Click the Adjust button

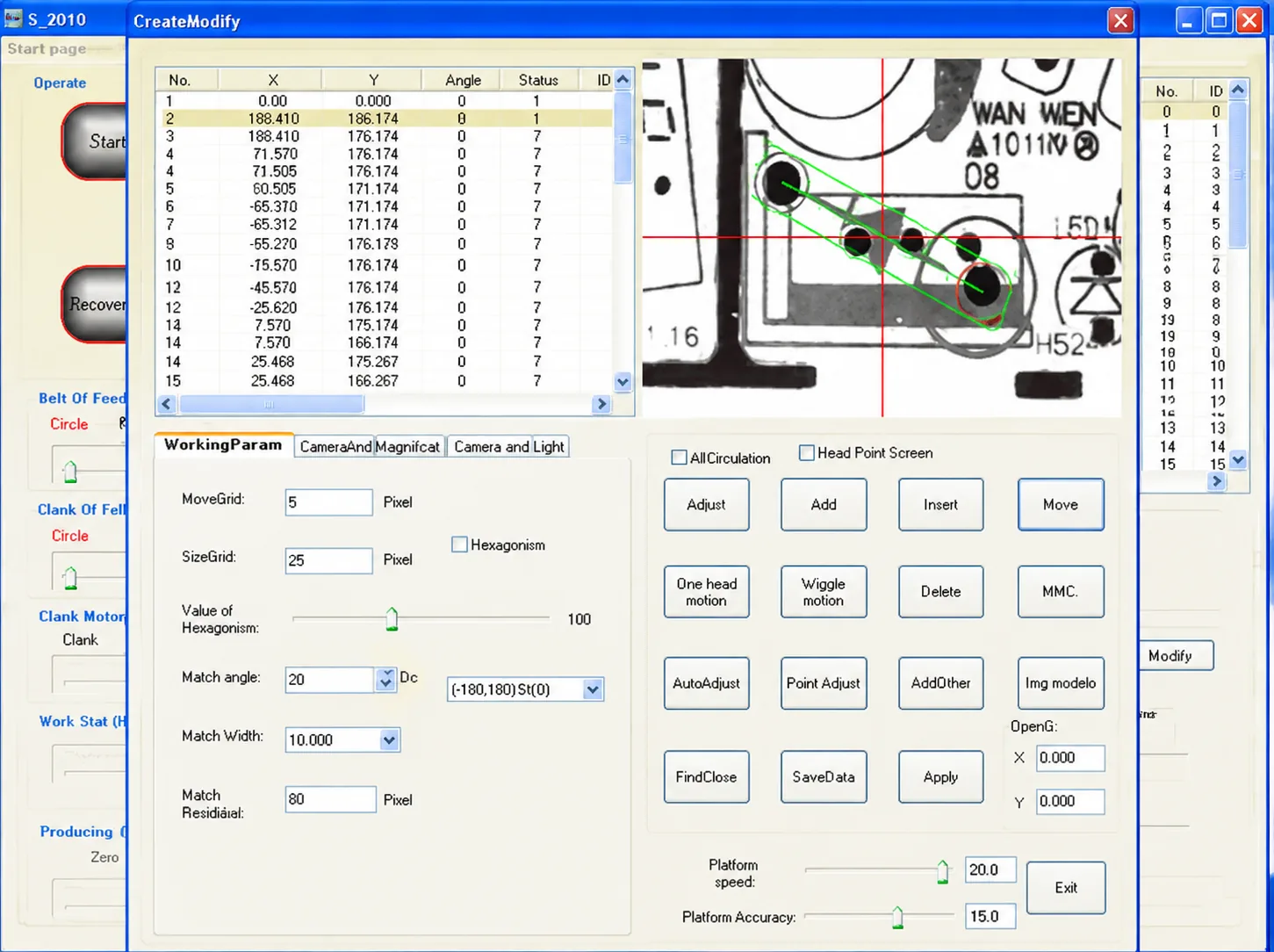pyautogui.click(x=706, y=505)
